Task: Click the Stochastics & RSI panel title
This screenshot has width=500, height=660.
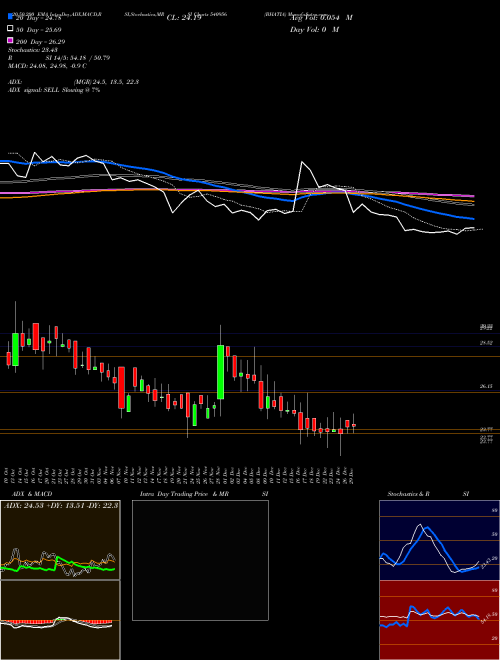Action: (428, 494)
